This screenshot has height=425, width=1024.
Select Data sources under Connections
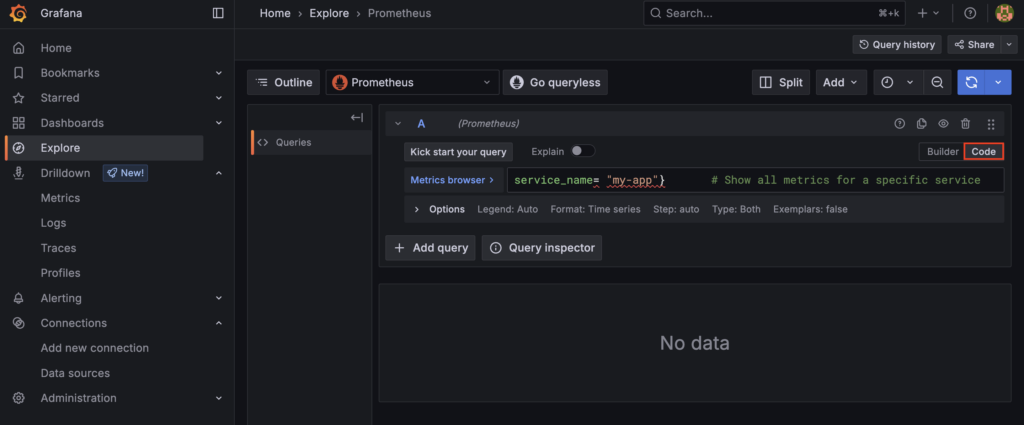pyautogui.click(x=75, y=373)
